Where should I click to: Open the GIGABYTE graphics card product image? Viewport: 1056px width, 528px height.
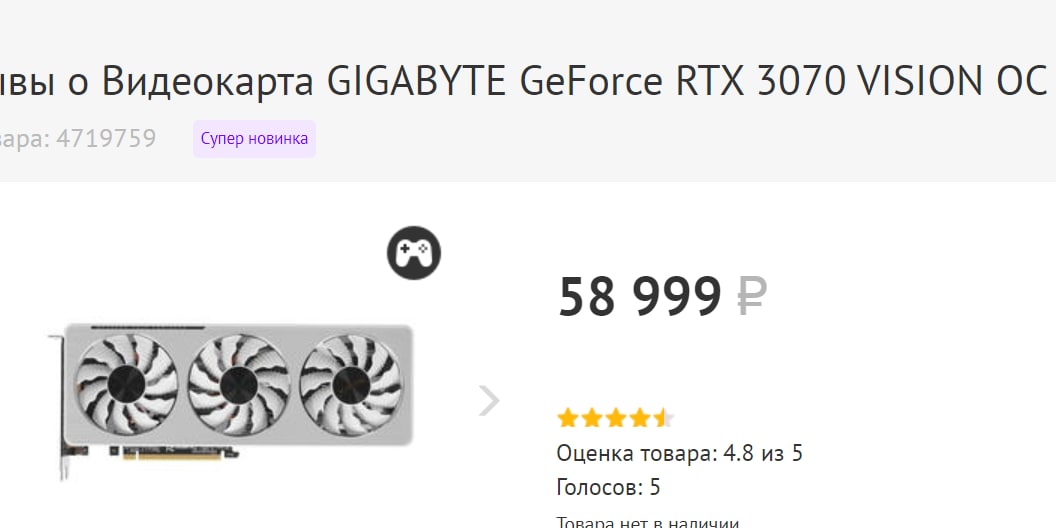tap(232, 398)
